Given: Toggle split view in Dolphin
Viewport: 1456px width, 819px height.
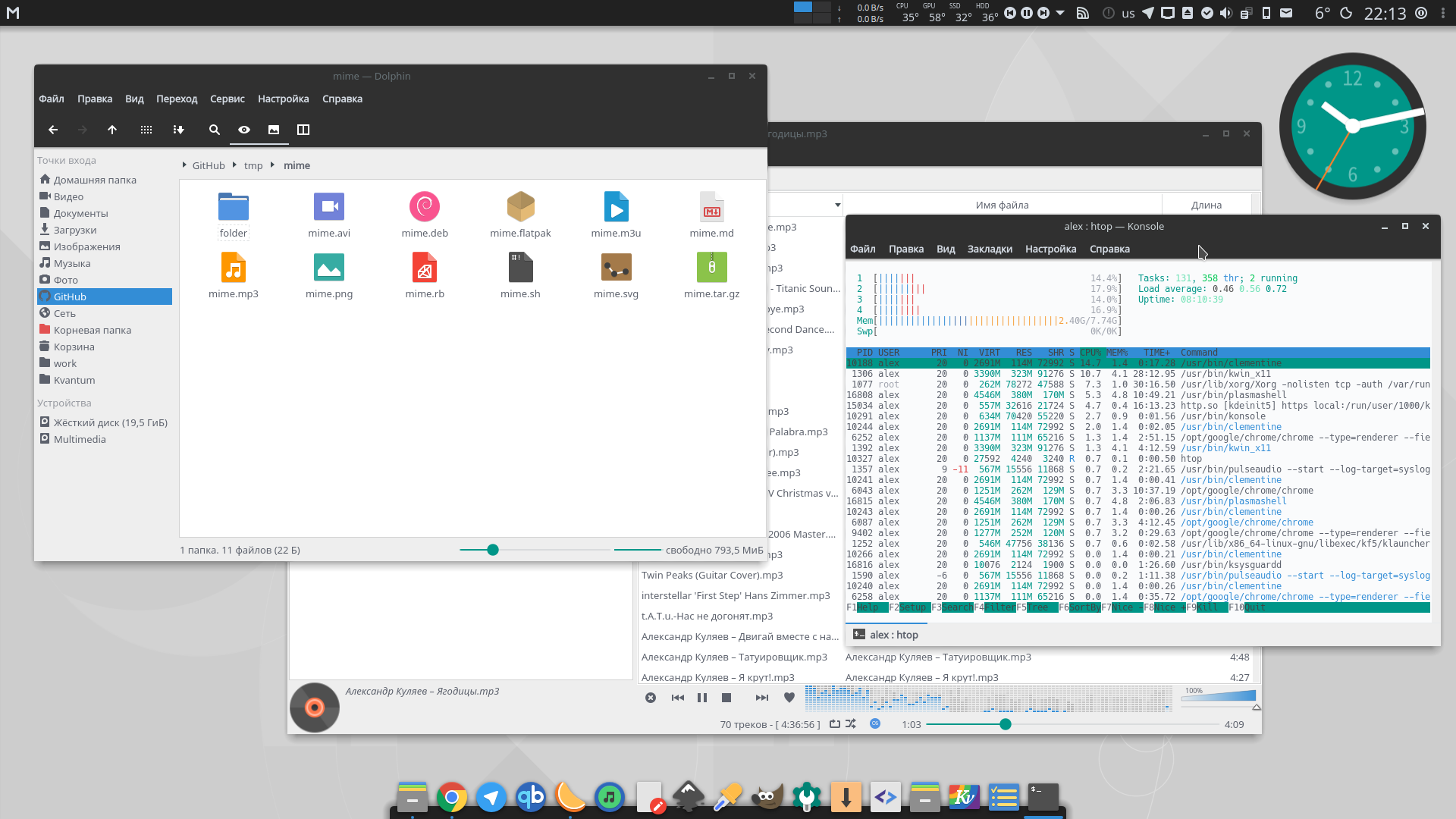Looking at the screenshot, I should [x=303, y=130].
